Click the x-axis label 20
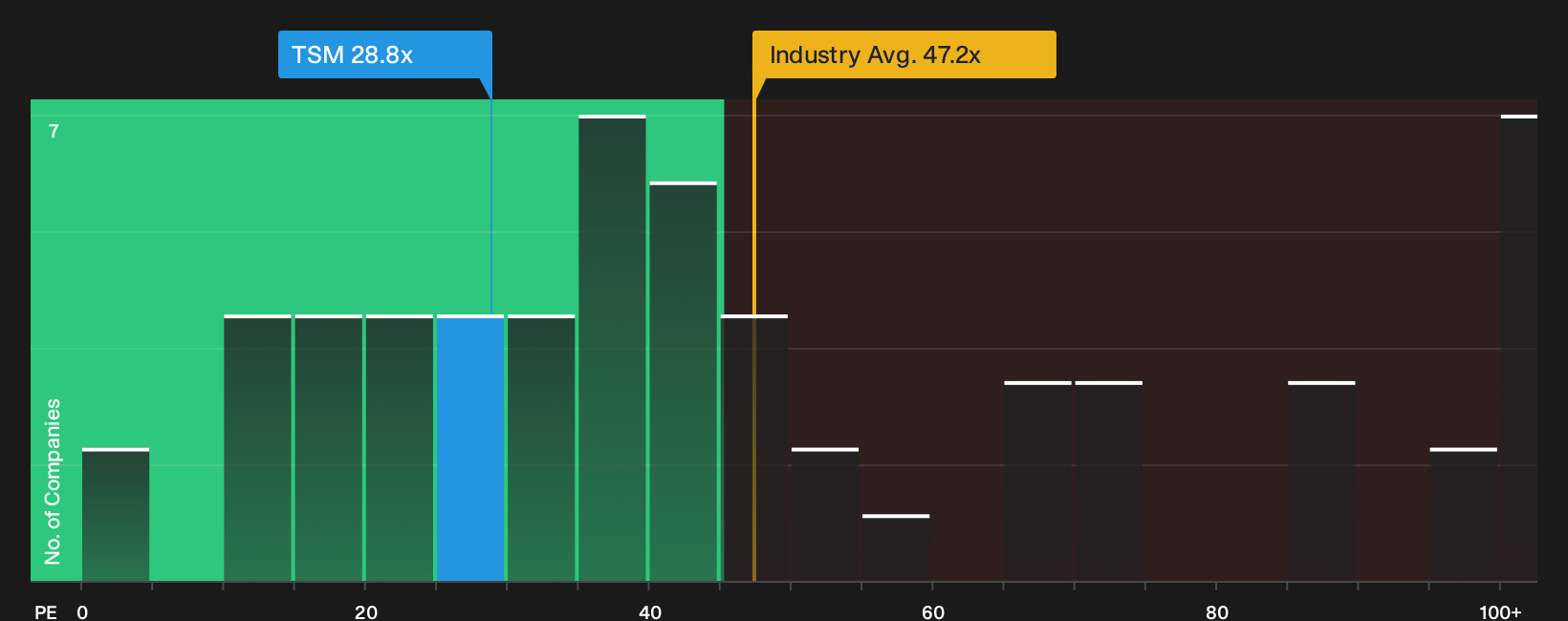 pyautogui.click(x=366, y=611)
